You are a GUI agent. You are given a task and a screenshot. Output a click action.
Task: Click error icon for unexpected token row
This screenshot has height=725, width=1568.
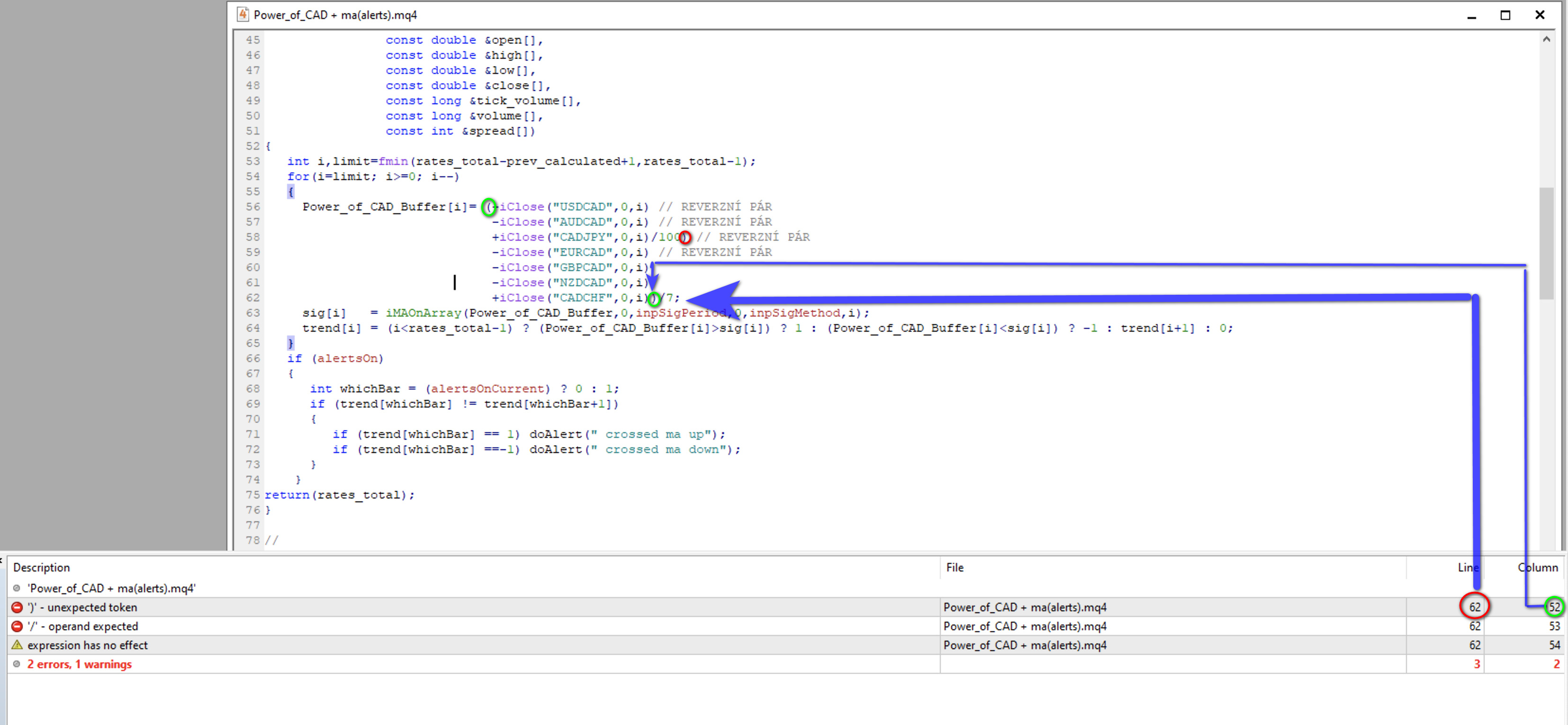pos(17,607)
